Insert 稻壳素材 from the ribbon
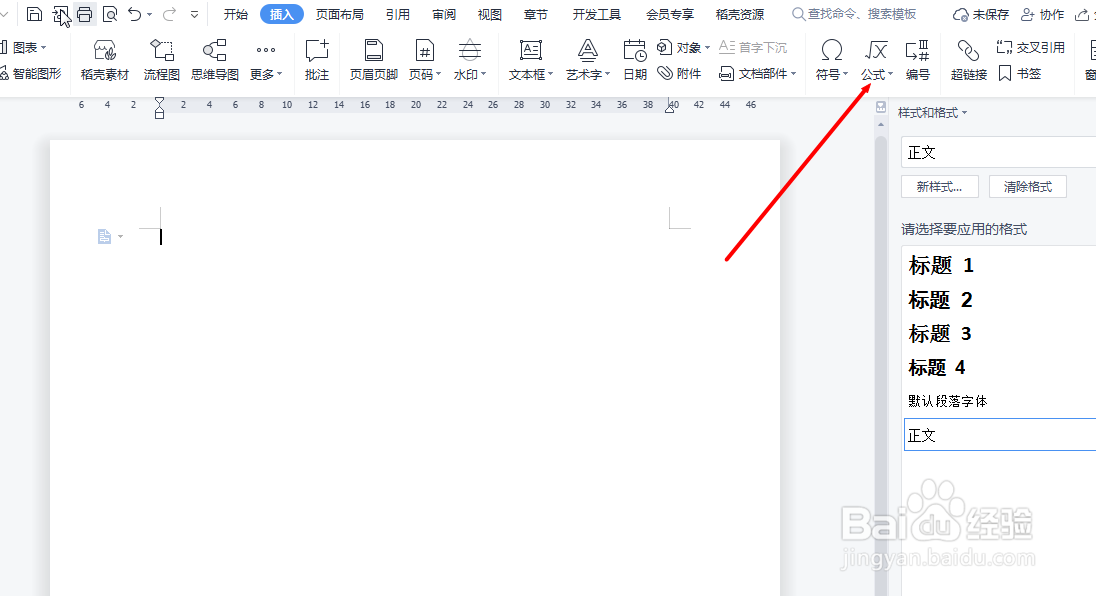The height and width of the screenshot is (596, 1096). [105, 60]
